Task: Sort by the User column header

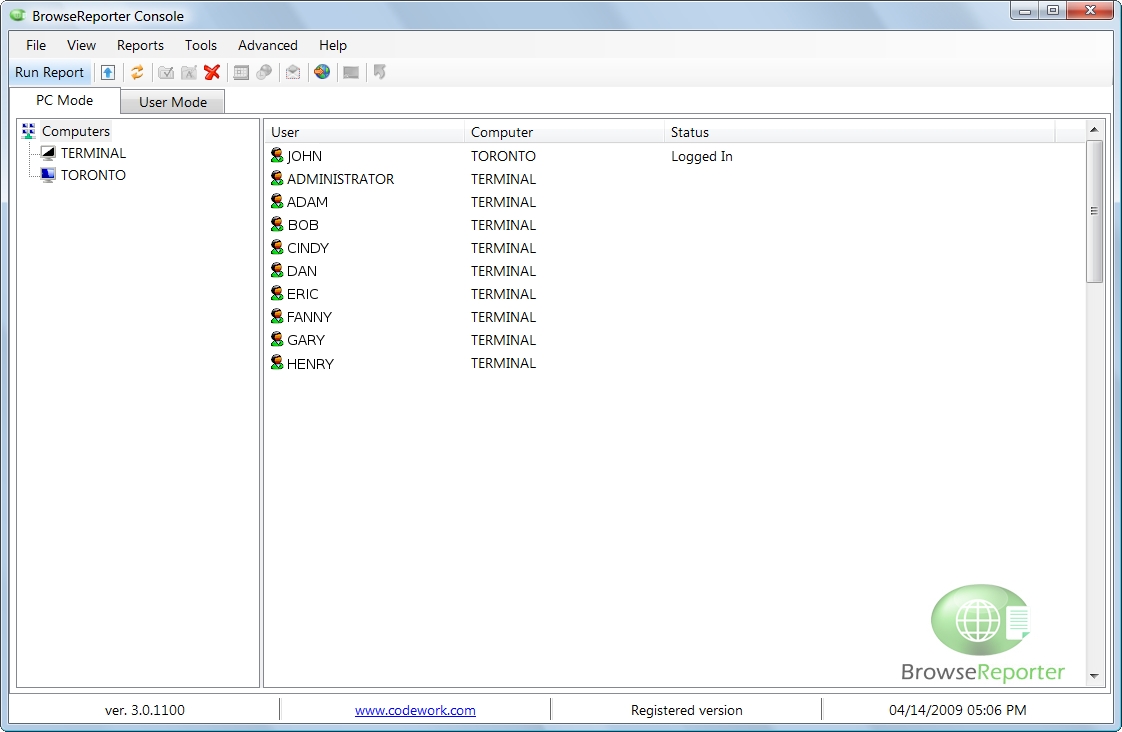Action: pos(364,132)
